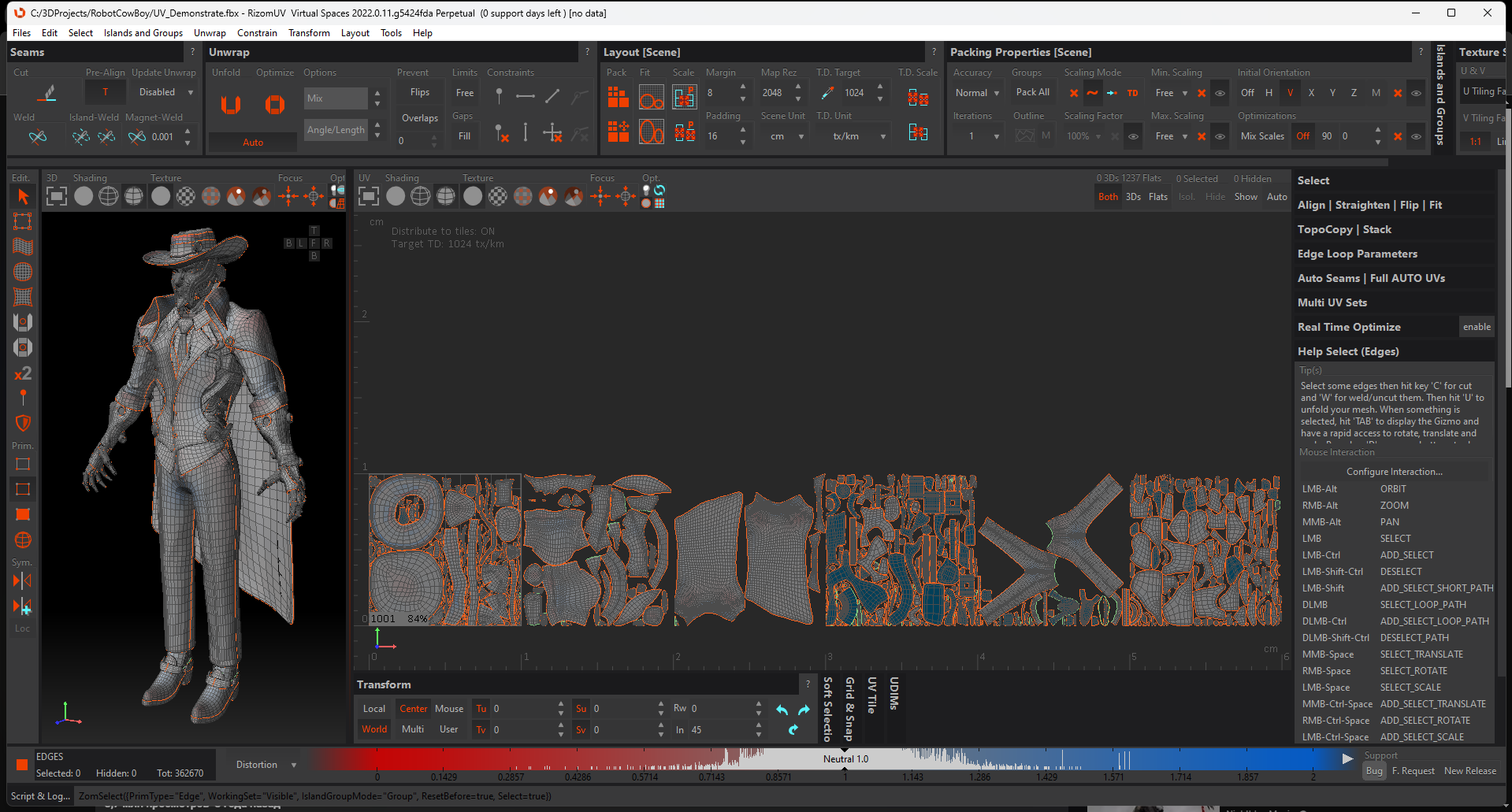Click the x2 tool in left toolbar
This screenshot has height=812, width=1512.
(23, 373)
